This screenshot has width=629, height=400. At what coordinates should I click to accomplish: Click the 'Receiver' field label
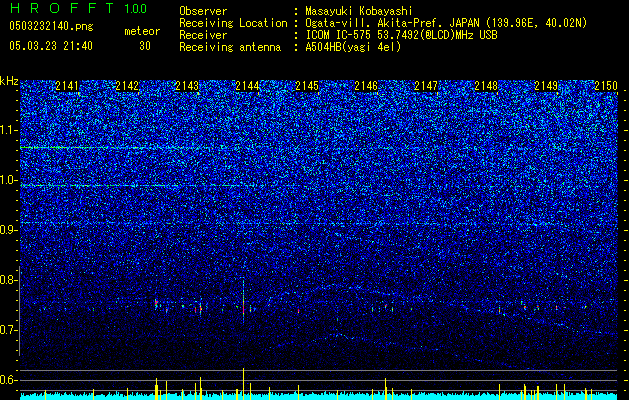(x=203, y=35)
